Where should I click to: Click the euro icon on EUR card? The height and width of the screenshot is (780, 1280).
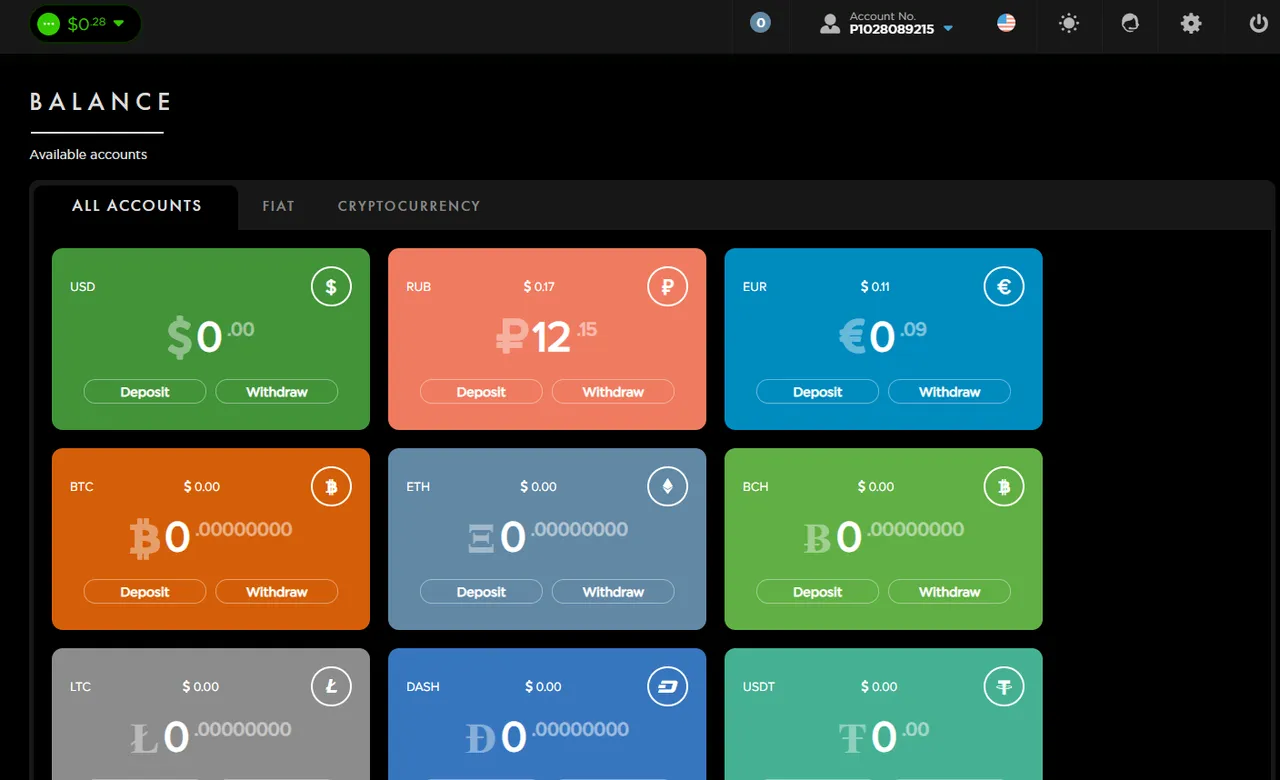[1004, 287]
